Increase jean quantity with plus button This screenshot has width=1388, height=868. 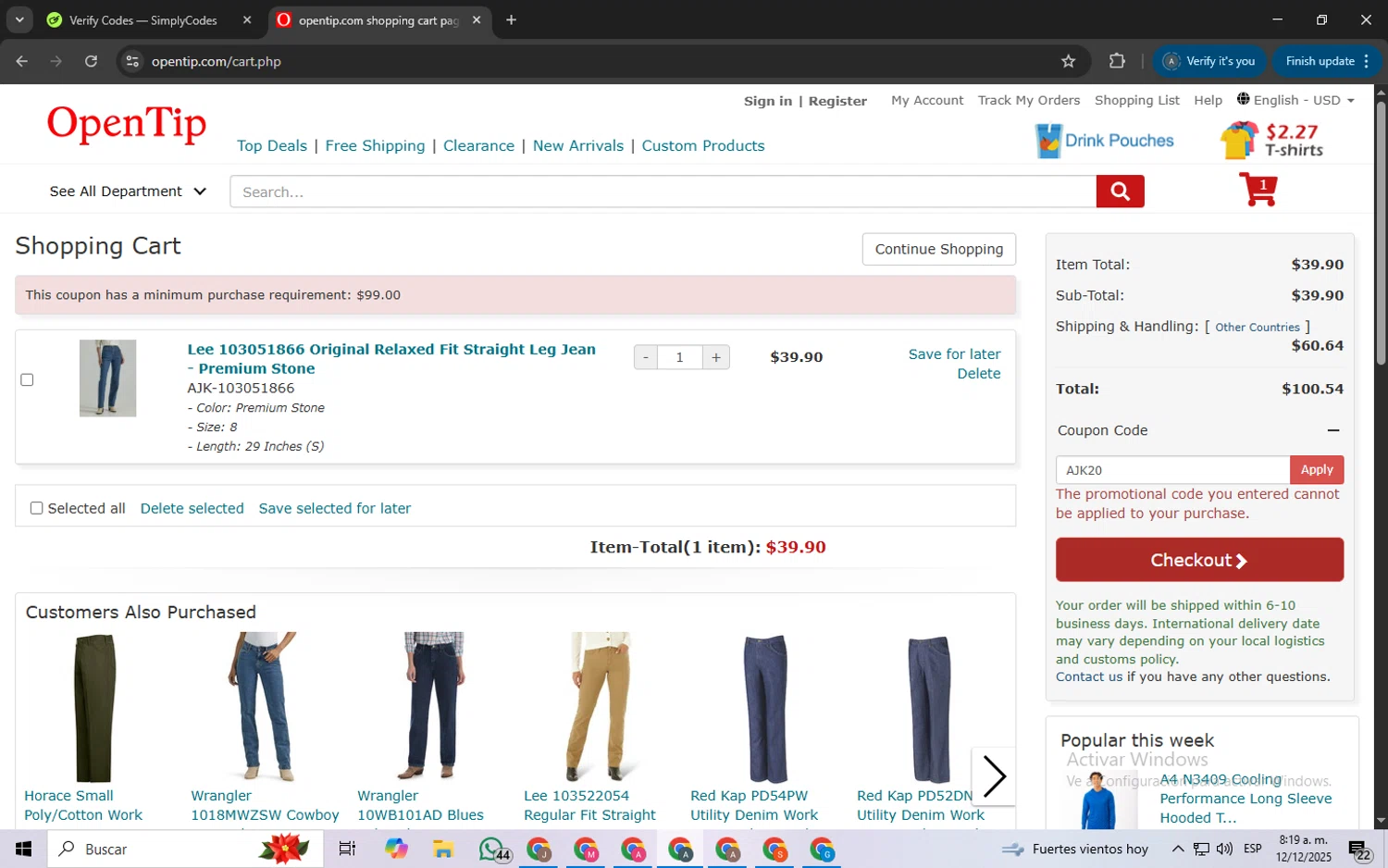[716, 357]
